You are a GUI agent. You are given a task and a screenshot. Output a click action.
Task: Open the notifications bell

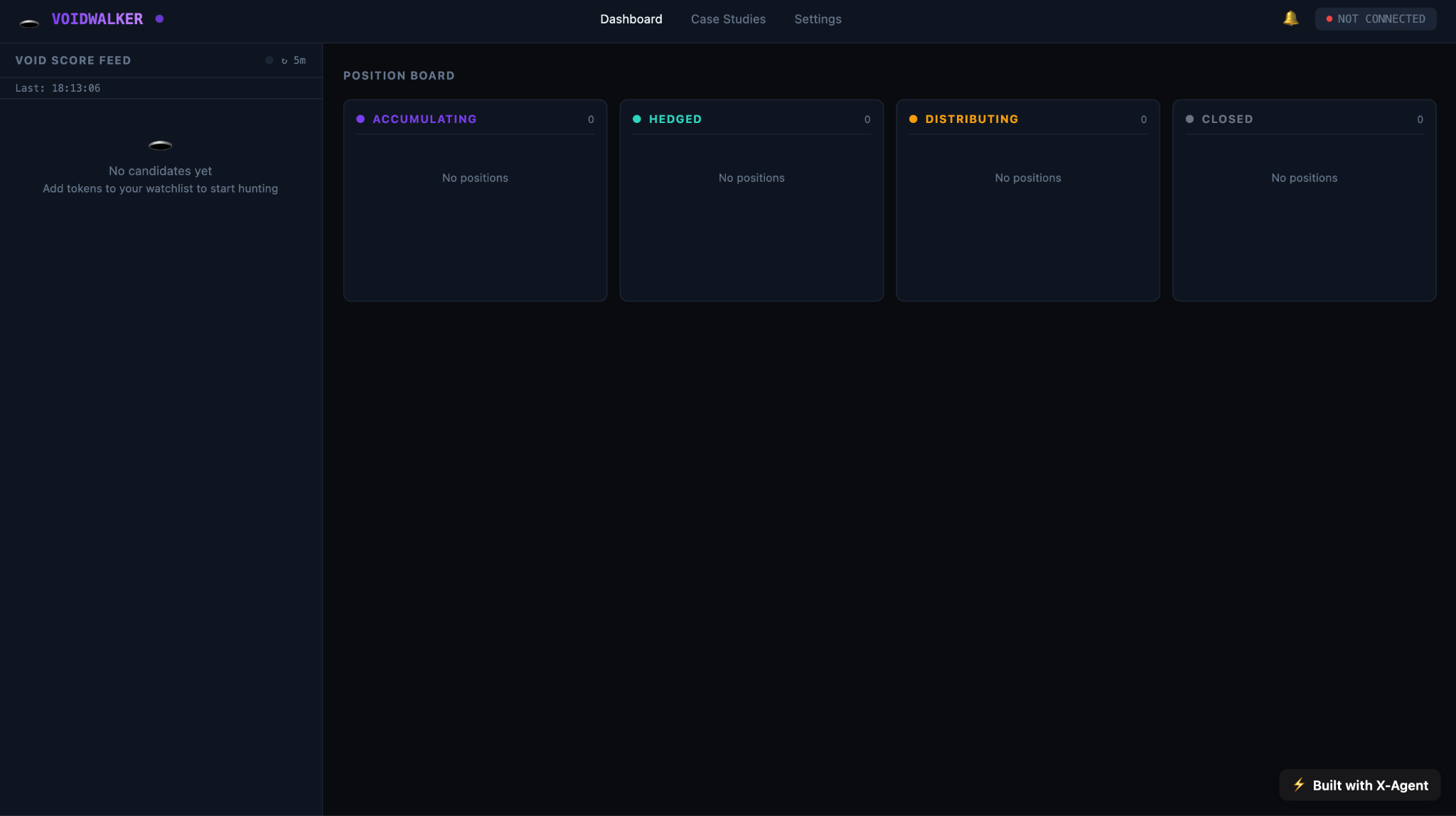tap(1290, 18)
